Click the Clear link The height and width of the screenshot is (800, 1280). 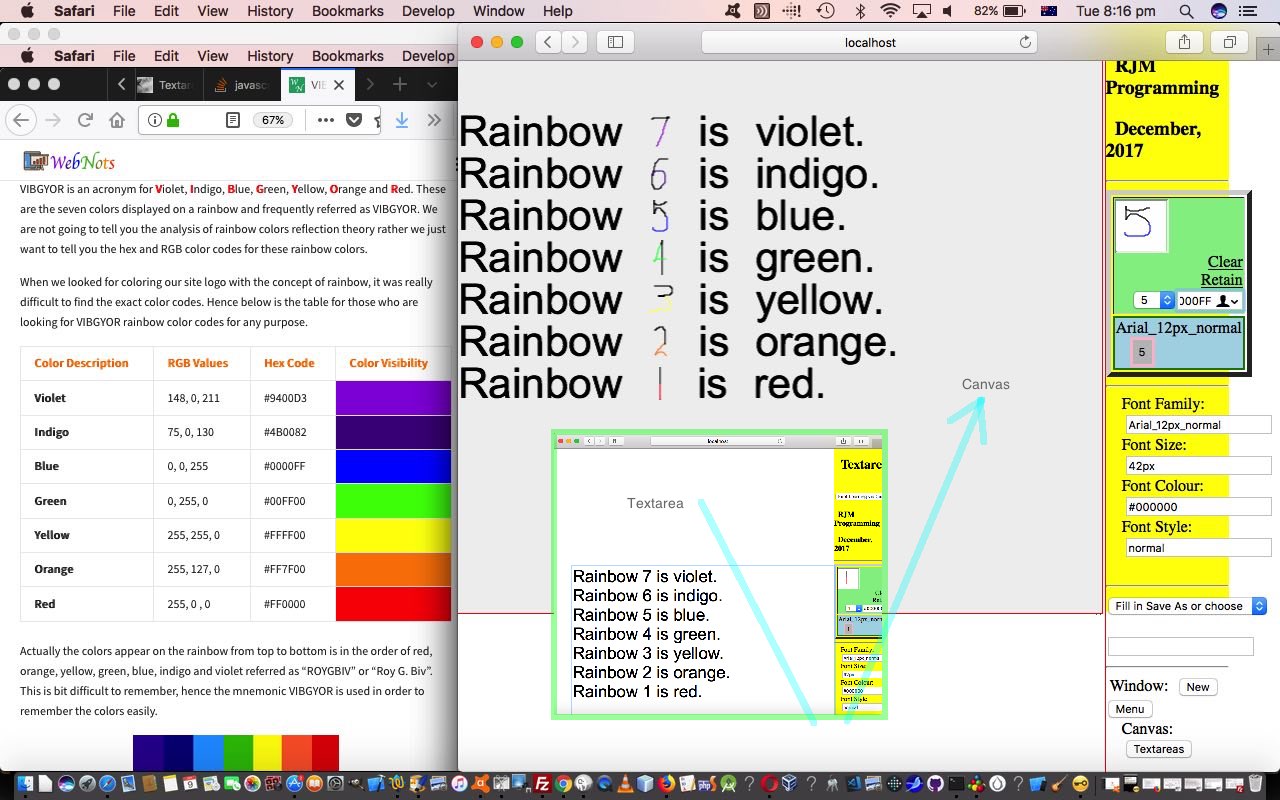(x=1224, y=262)
